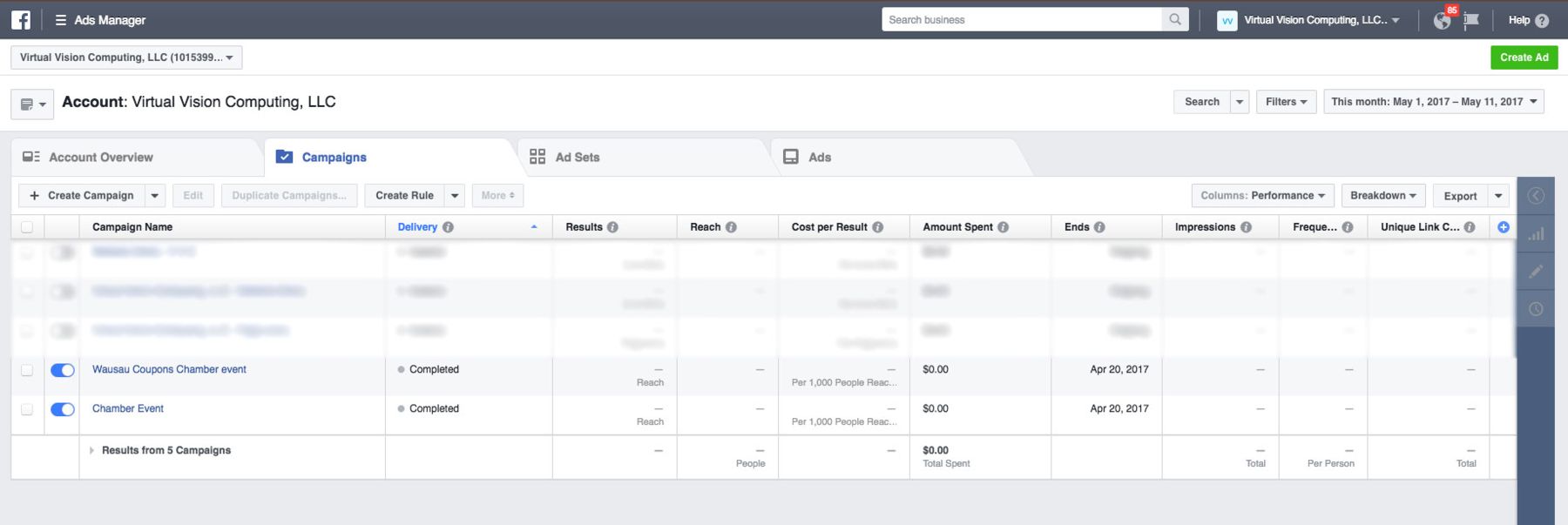Viewport: 1568px width, 525px height.
Task: Switch to the Account Overview tab
Action: (x=136, y=158)
